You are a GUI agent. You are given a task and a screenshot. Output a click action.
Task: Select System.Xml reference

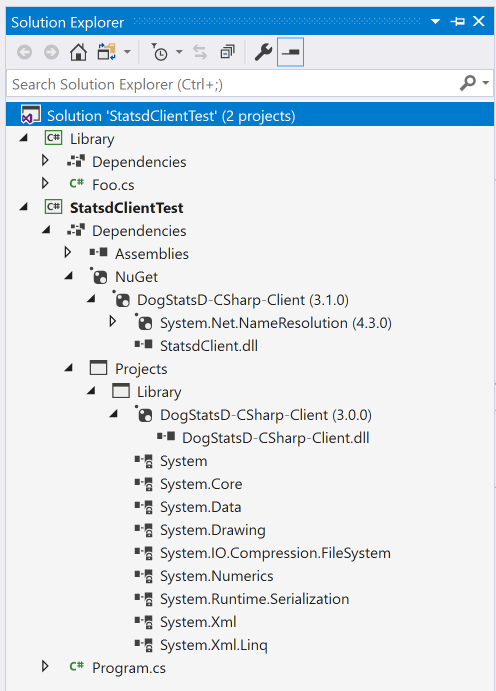coord(198,622)
